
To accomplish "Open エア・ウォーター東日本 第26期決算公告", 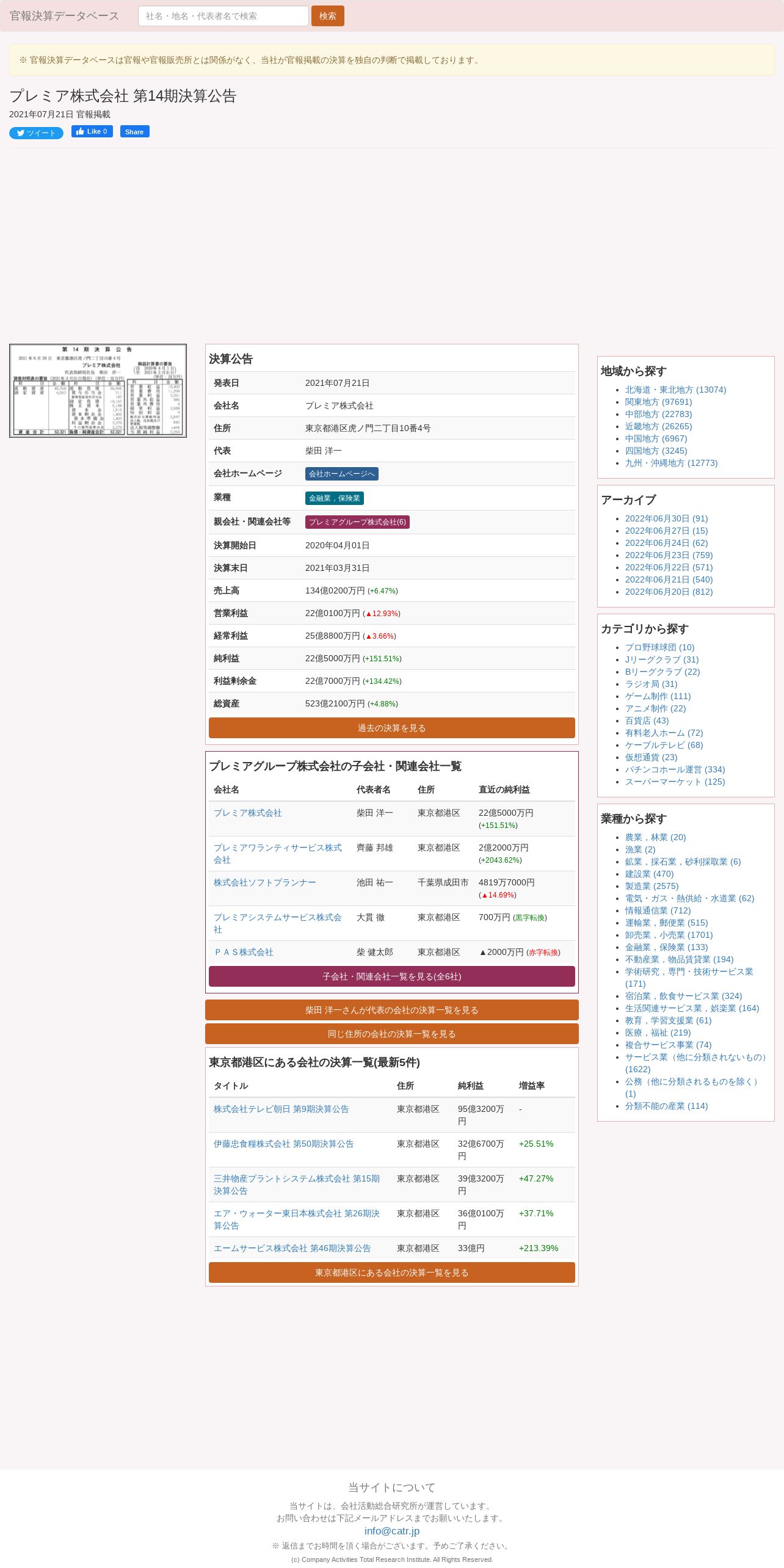I will [x=297, y=1219].
